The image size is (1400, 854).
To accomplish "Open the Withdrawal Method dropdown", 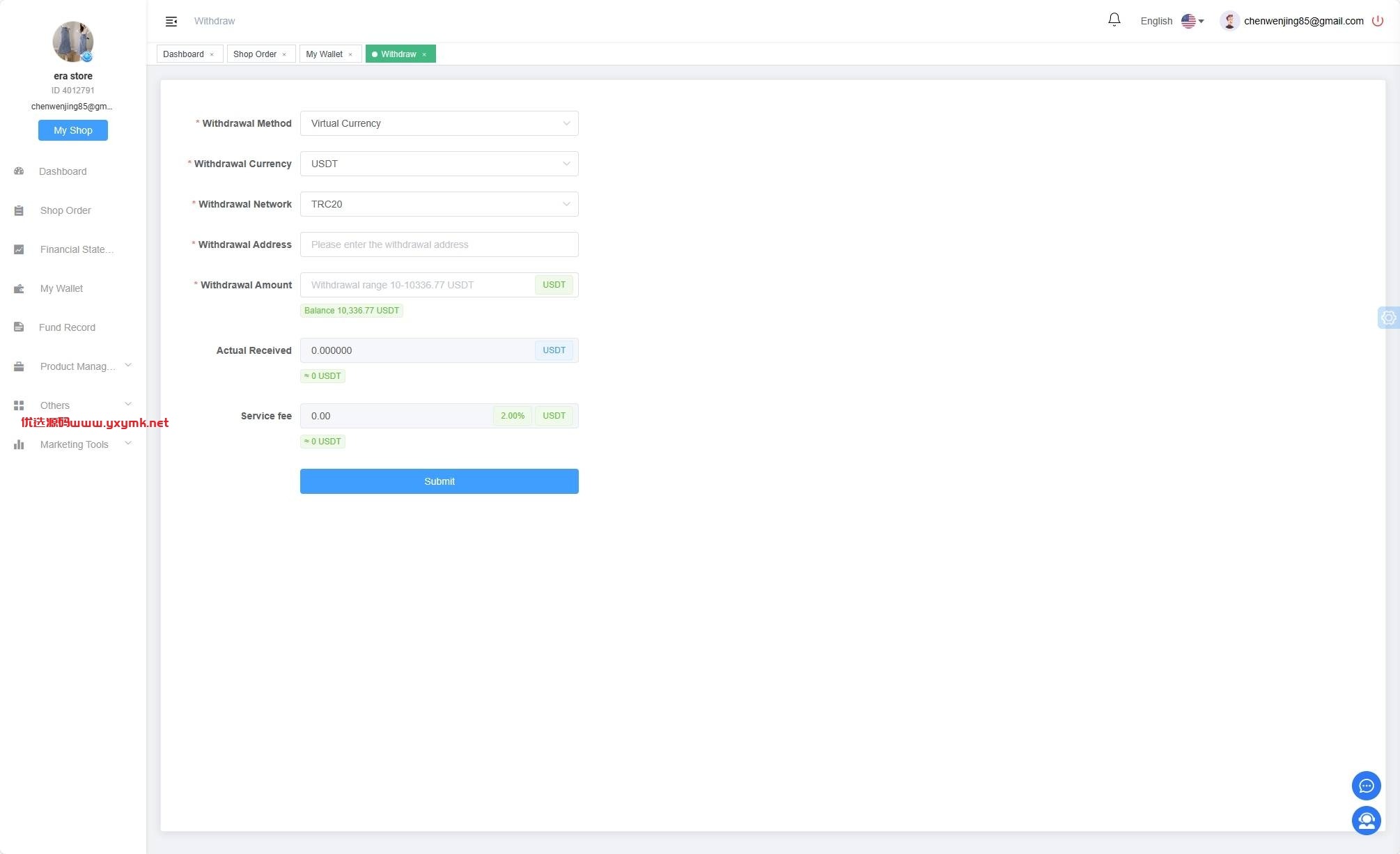I will tap(439, 123).
